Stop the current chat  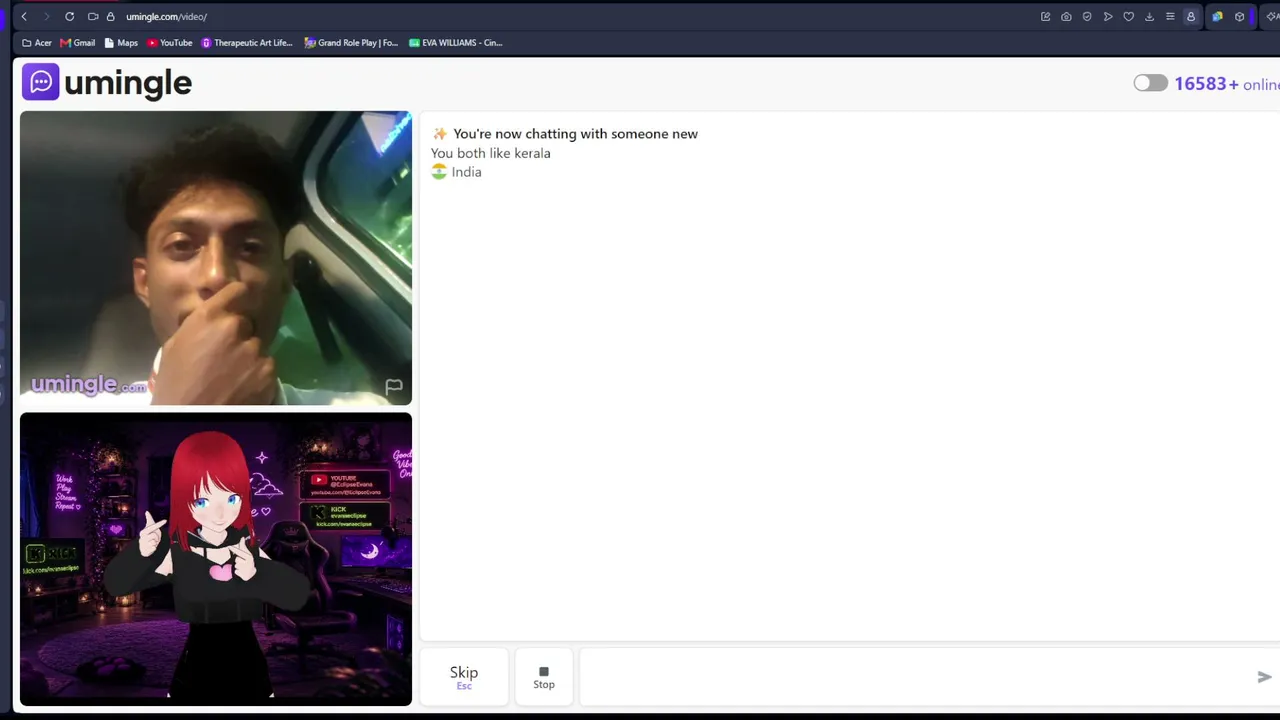[x=544, y=677]
